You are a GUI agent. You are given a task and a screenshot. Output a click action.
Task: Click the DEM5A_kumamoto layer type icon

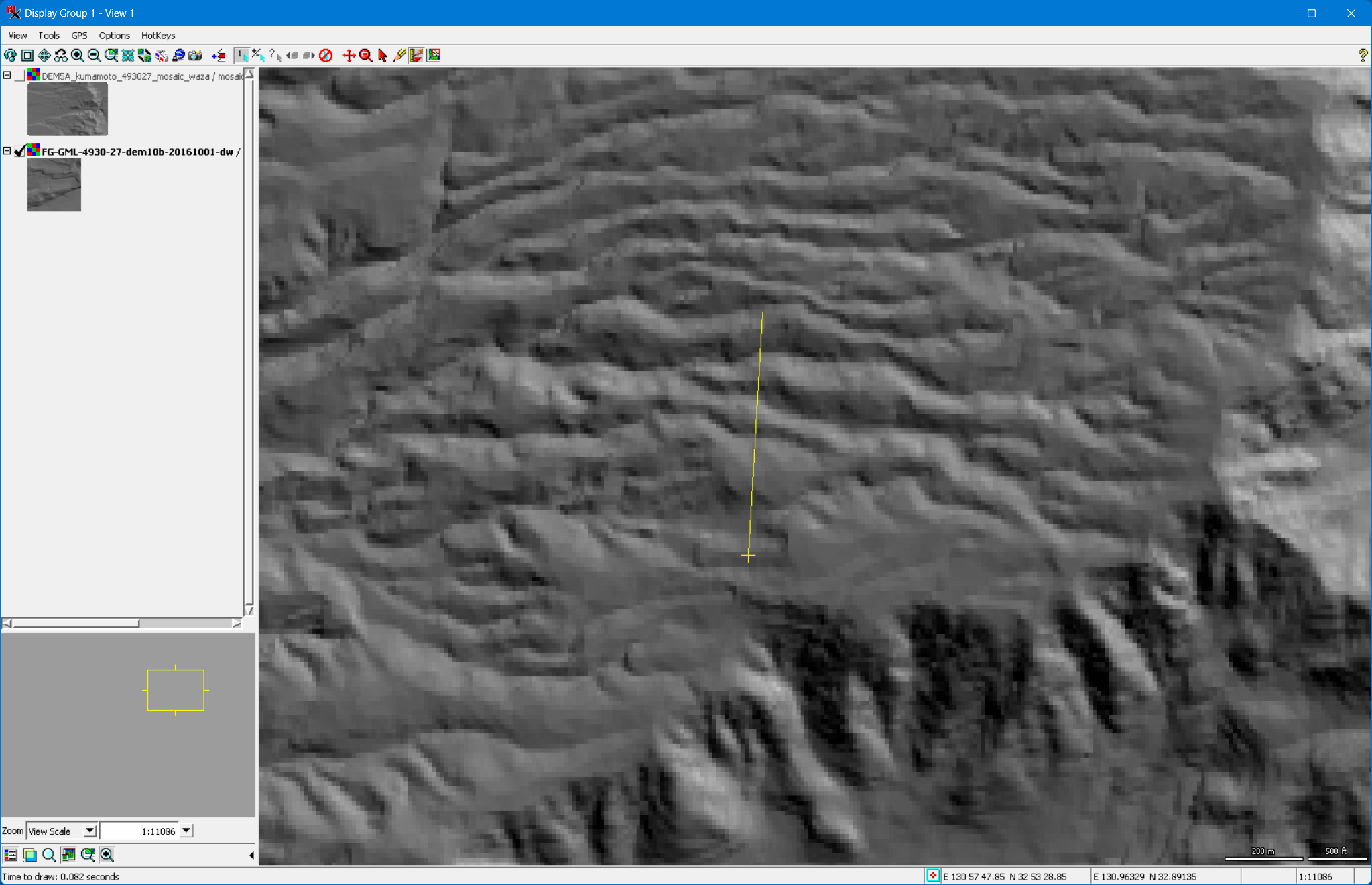[34, 75]
